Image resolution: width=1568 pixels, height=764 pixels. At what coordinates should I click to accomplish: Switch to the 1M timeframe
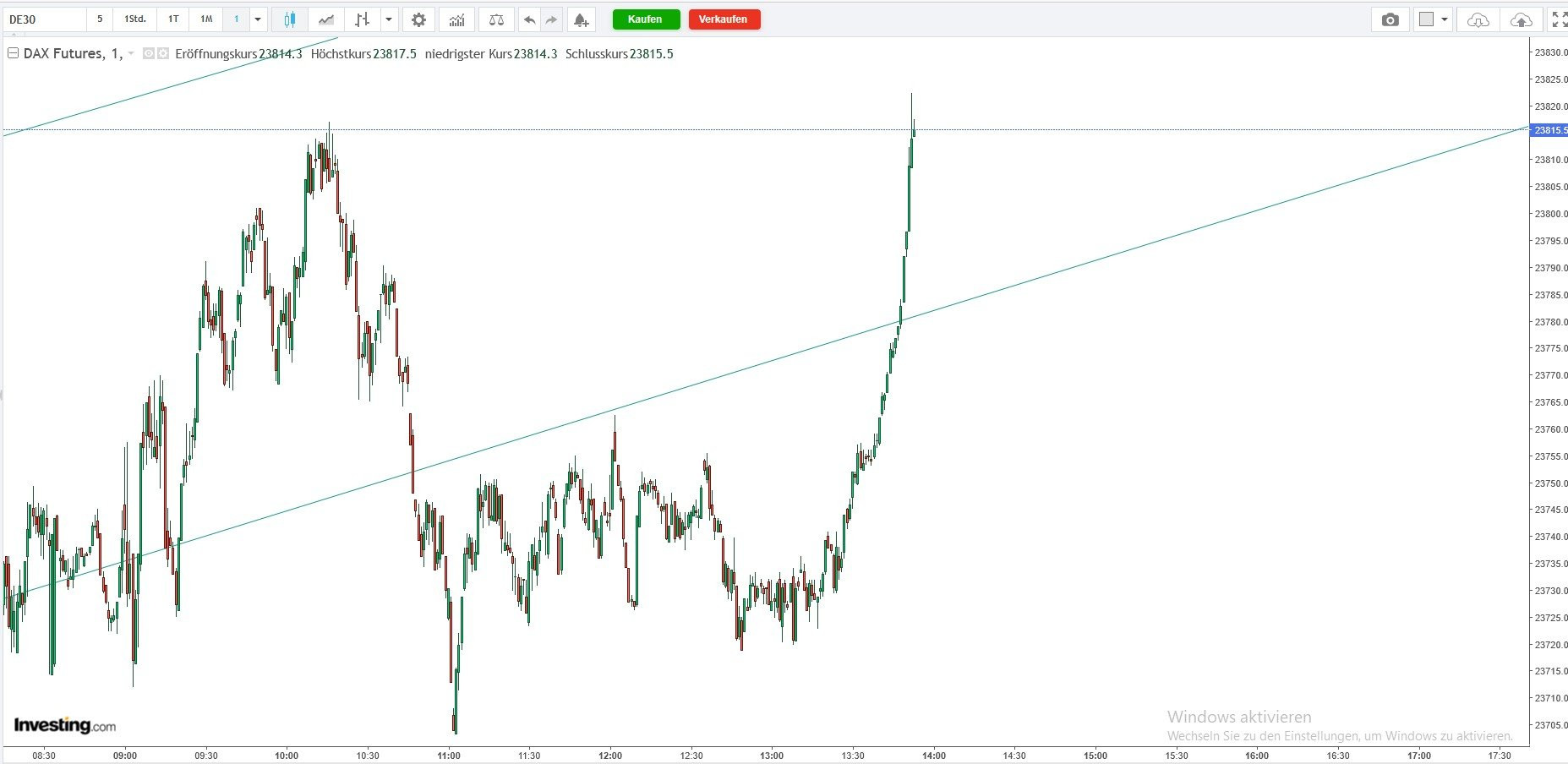206,19
